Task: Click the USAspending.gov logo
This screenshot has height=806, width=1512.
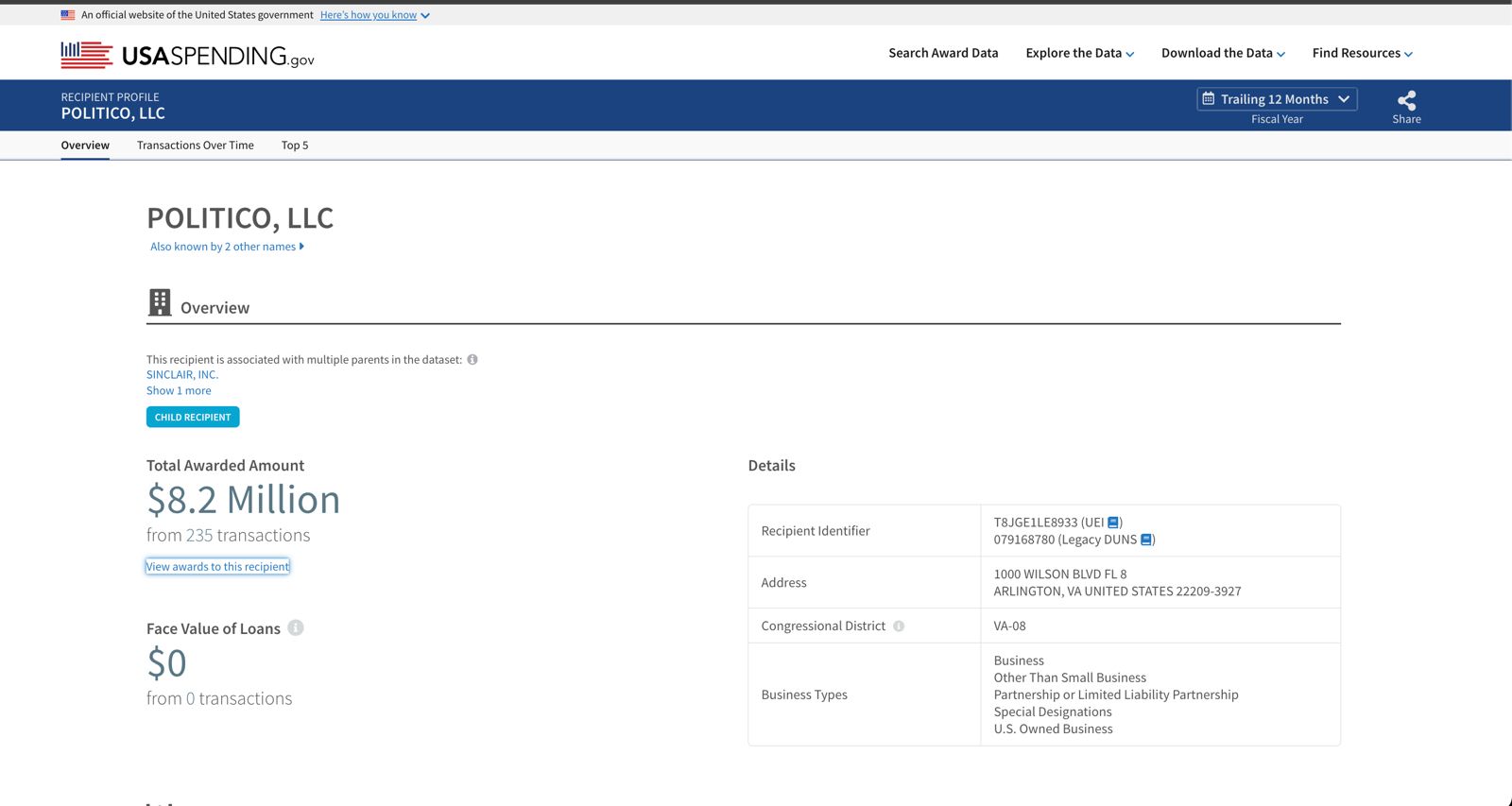Action: 187,56
